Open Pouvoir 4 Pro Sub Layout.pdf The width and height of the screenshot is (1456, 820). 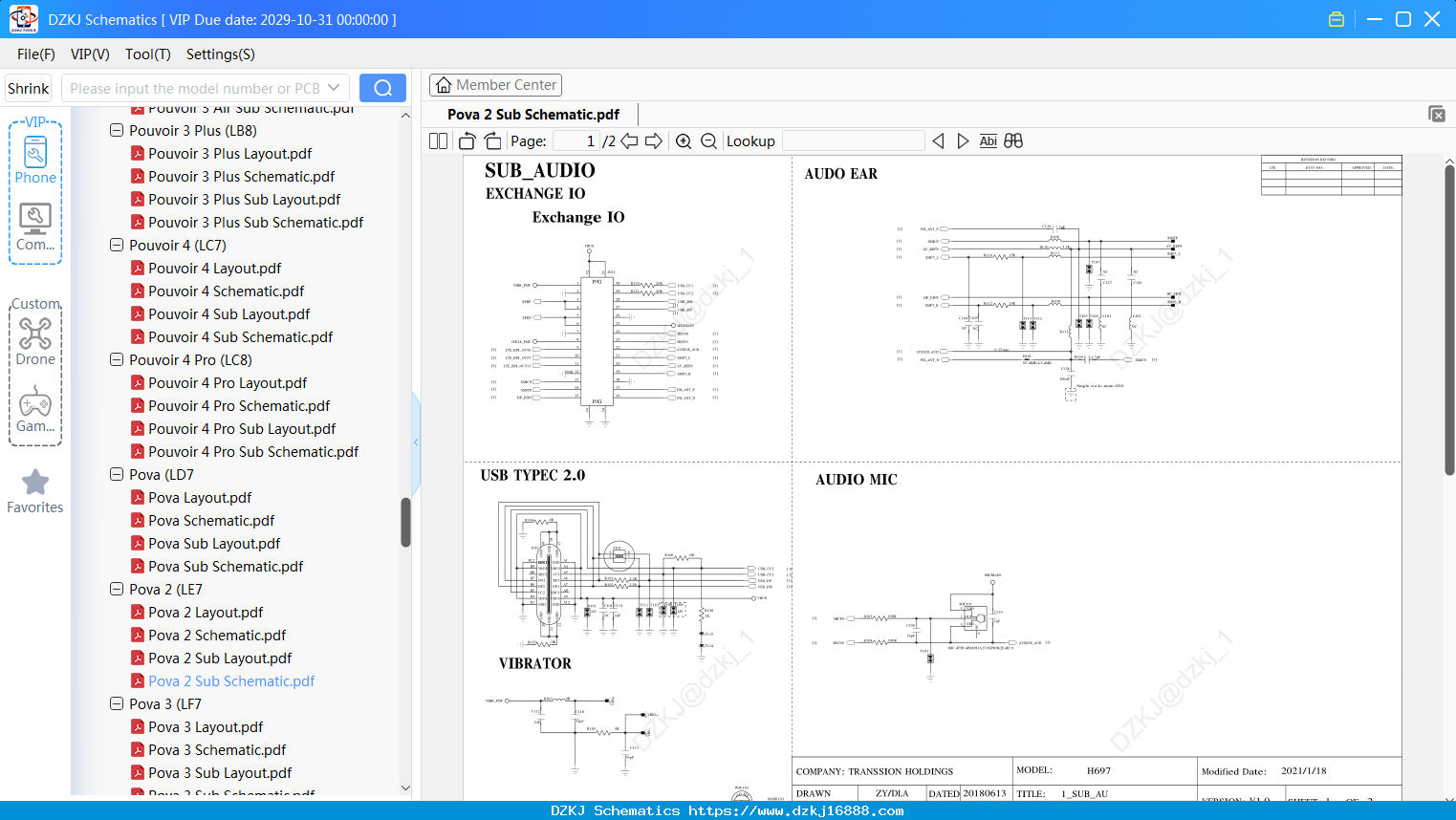coord(242,429)
